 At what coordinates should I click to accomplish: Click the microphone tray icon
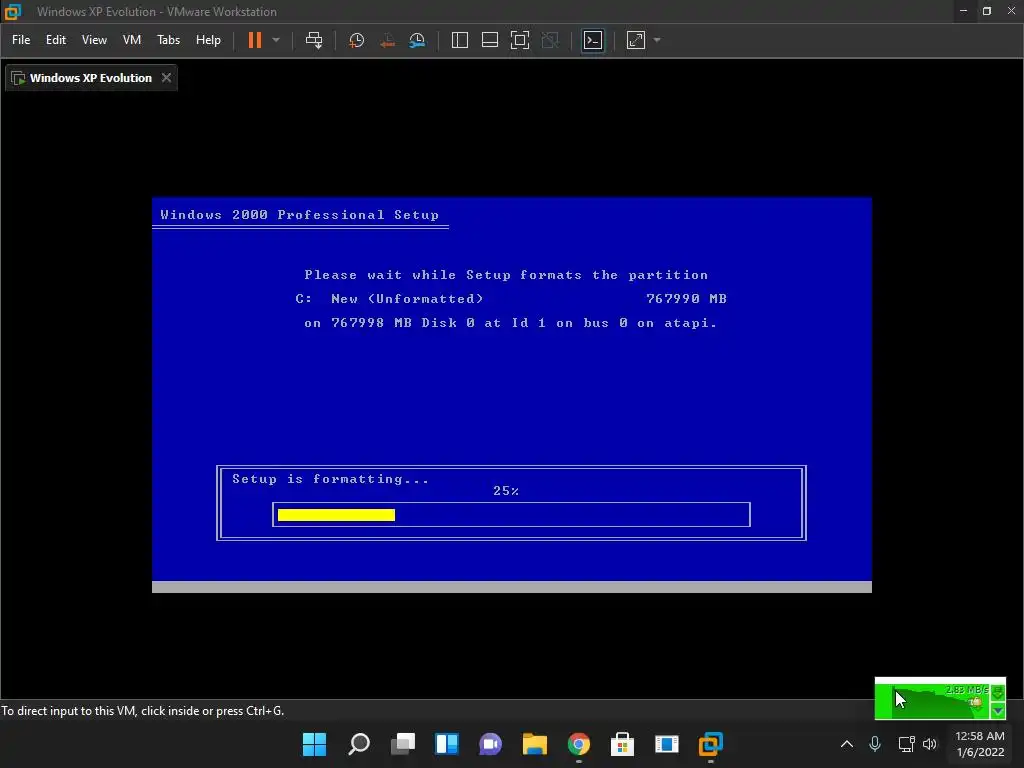(x=875, y=744)
